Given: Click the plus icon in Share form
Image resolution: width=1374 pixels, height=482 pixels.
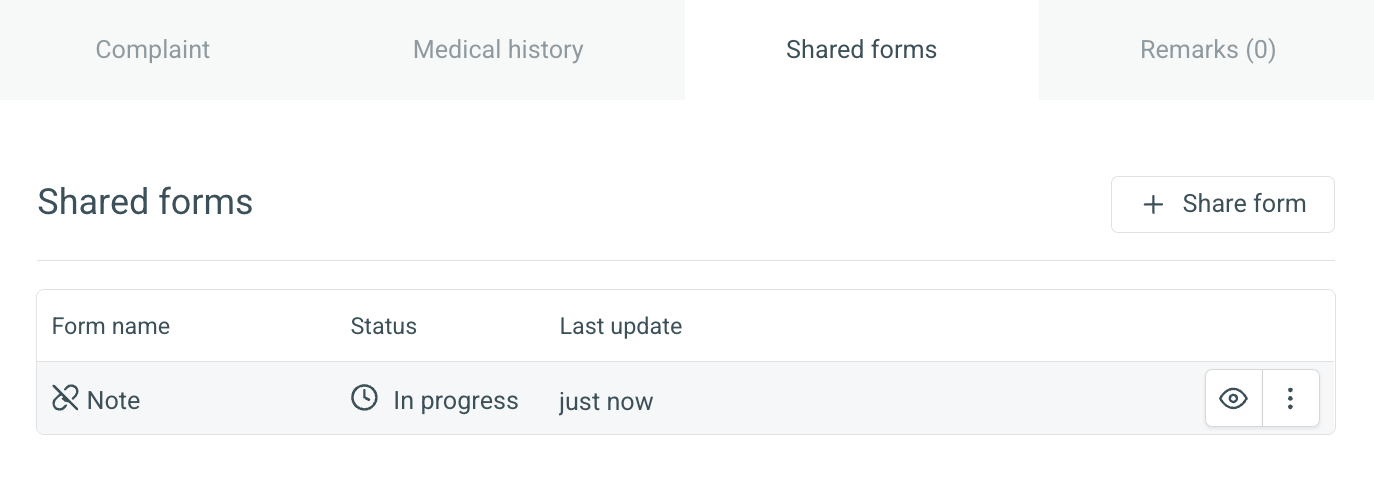Looking at the screenshot, I should tap(1153, 205).
